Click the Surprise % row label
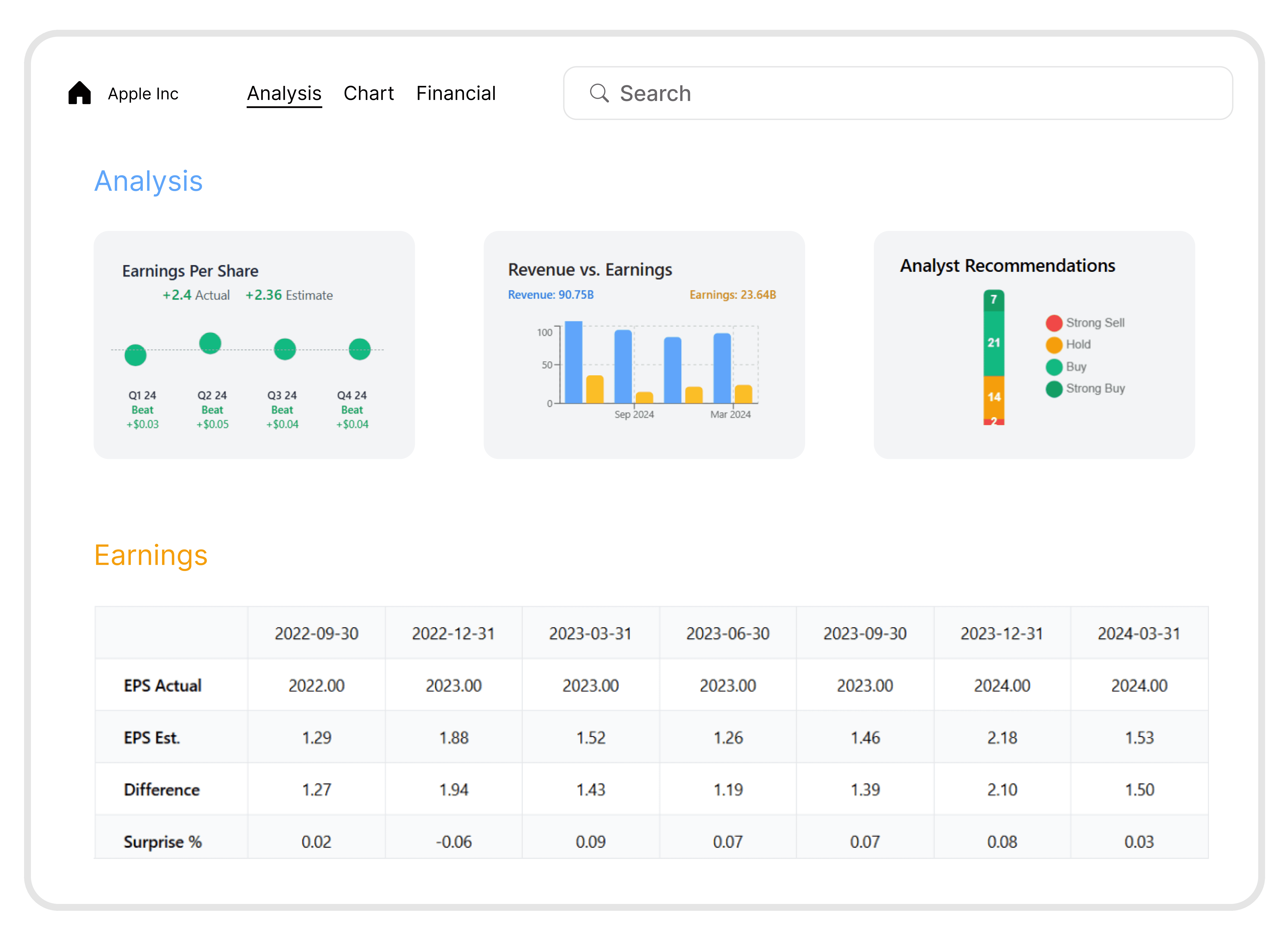 163,842
